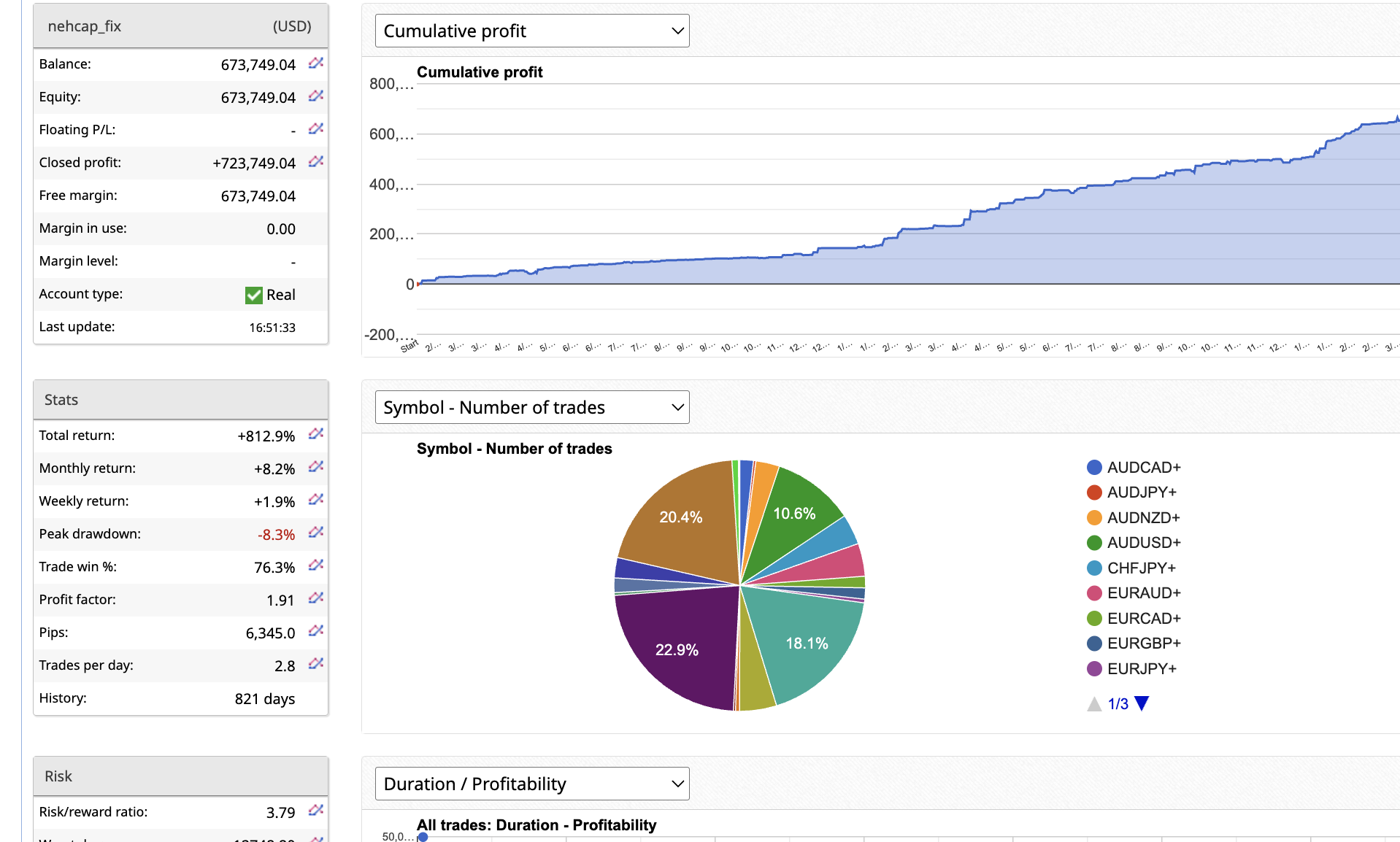1400x842 pixels.
Task: Expand the Symbol - Number of trades dropdown
Action: [531, 408]
